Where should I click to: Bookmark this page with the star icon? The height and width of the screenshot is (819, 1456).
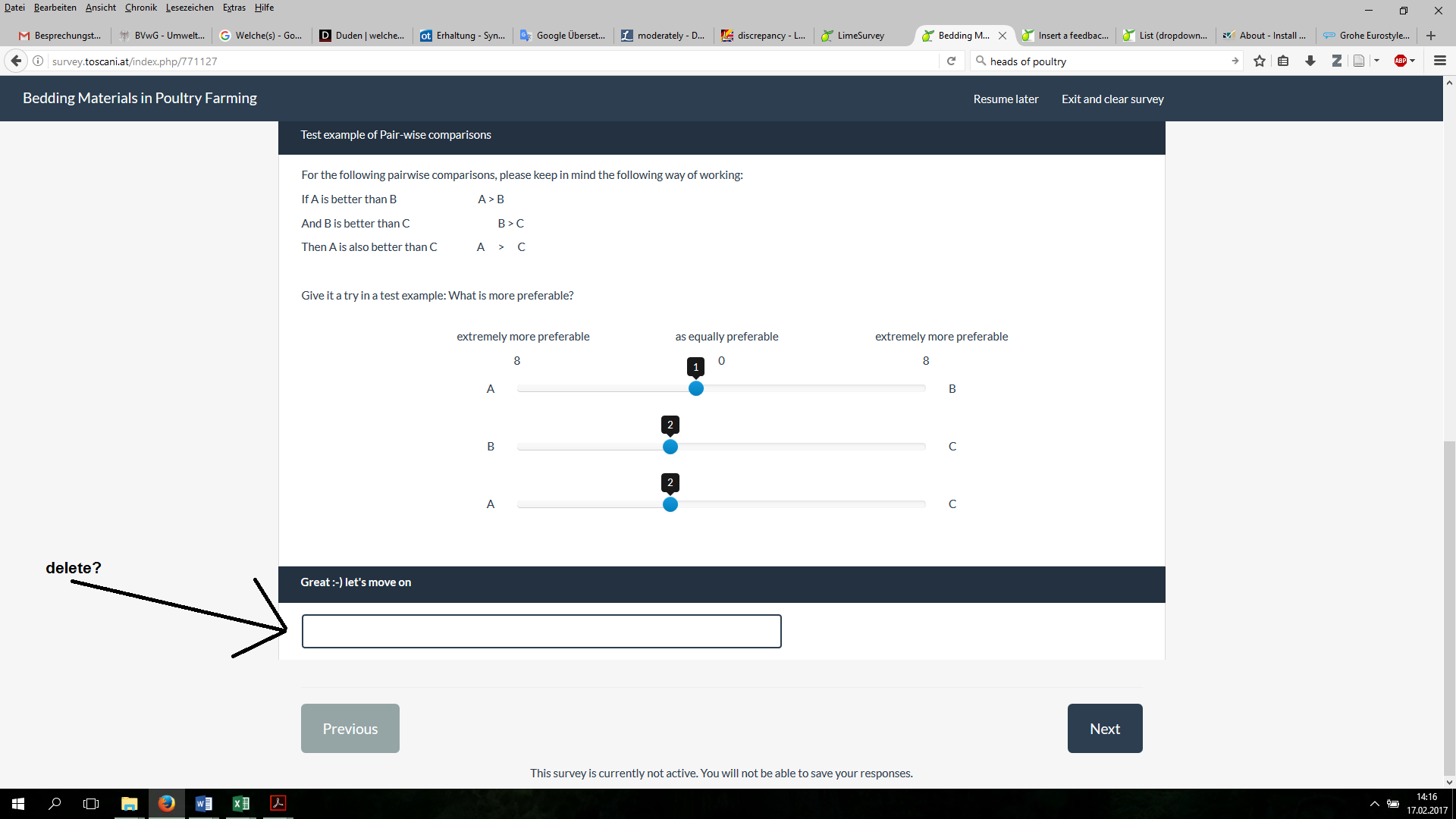click(1260, 61)
